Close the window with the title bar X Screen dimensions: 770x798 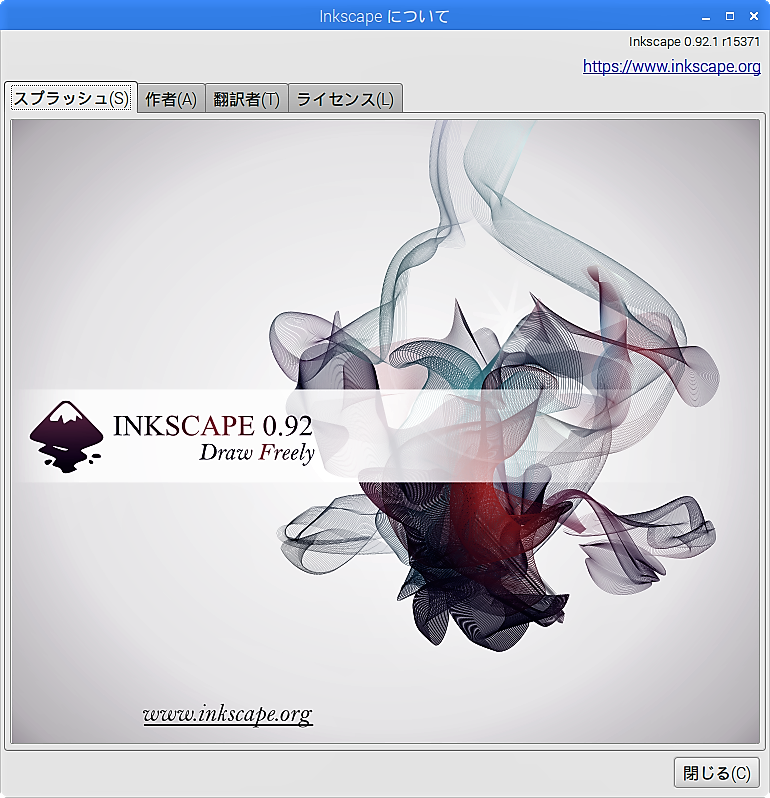point(754,16)
